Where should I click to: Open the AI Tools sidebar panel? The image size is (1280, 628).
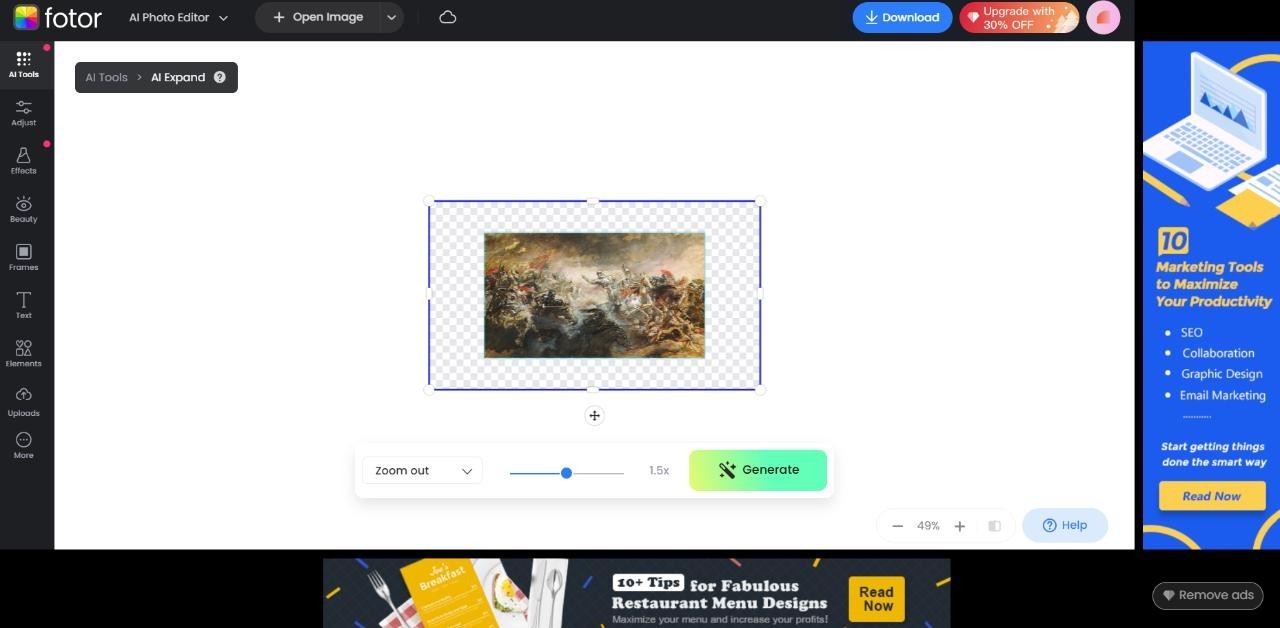point(24,64)
